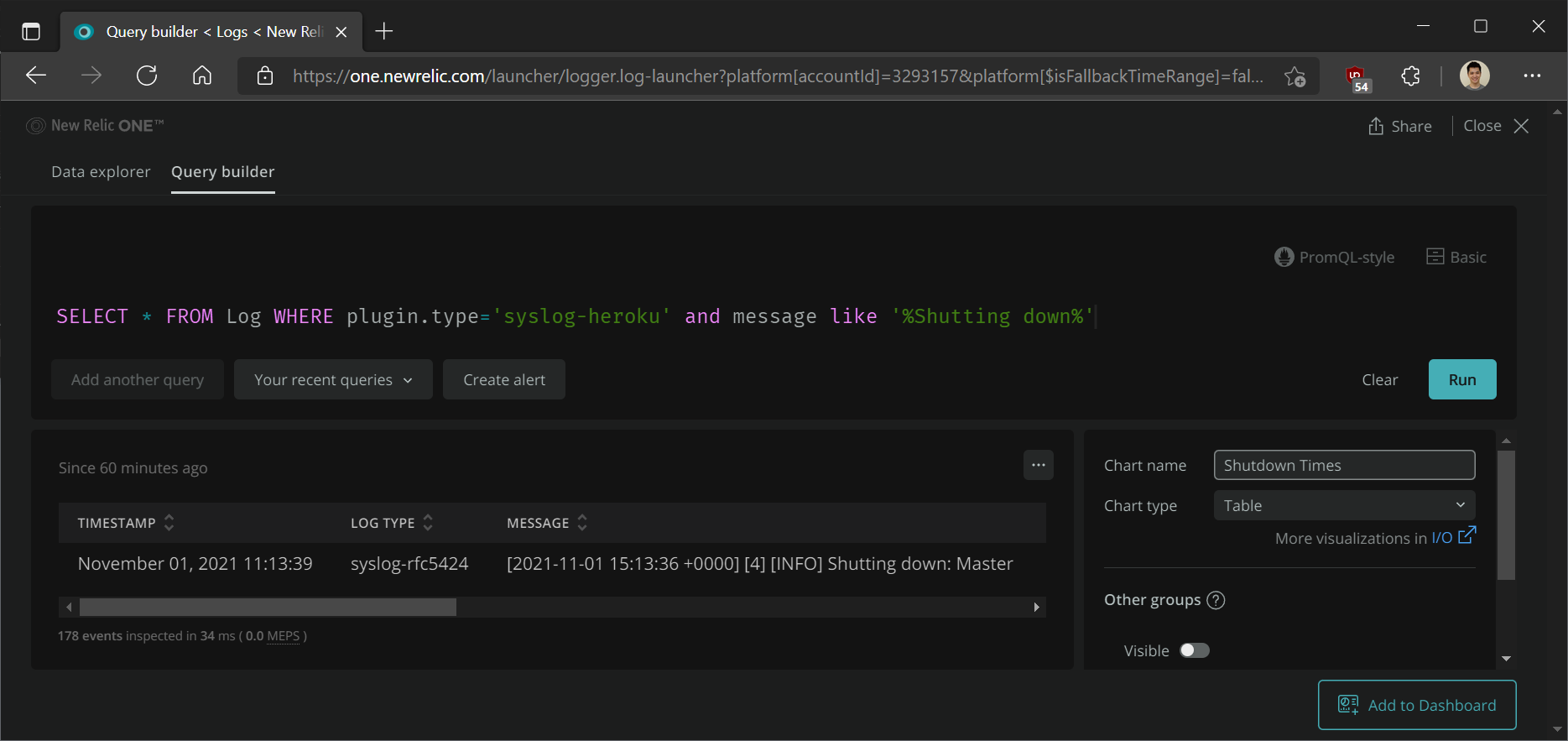The width and height of the screenshot is (1568, 741).
Task: Click chart settings panel scroll-down arrow
Action: [x=1507, y=659]
